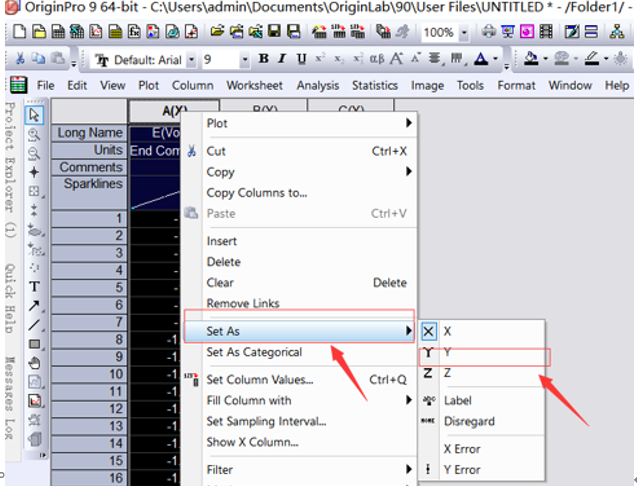Click Decrease Font Size icon
The width and height of the screenshot is (637, 486).
click(x=415, y=59)
